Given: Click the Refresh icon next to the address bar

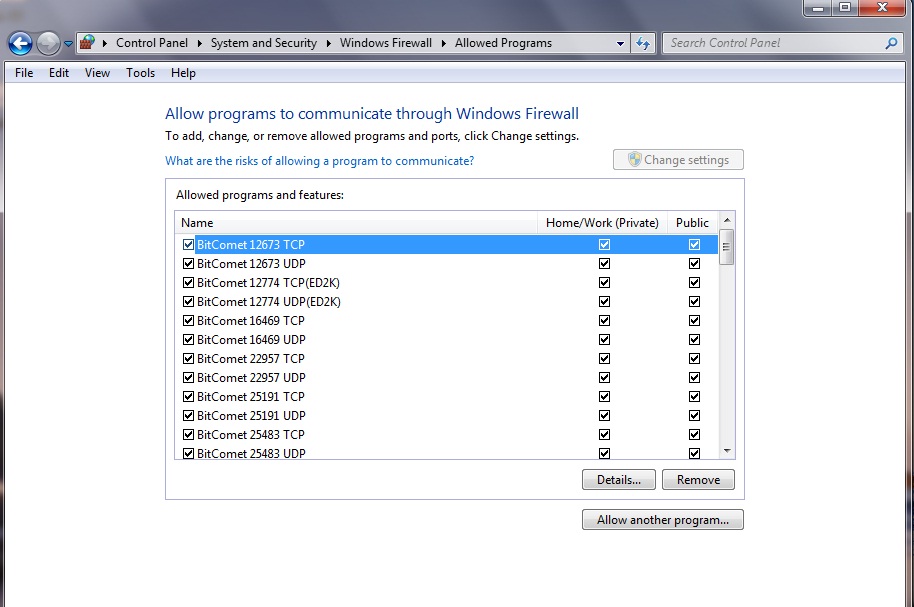Looking at the screenshot, I should point(643,43).
